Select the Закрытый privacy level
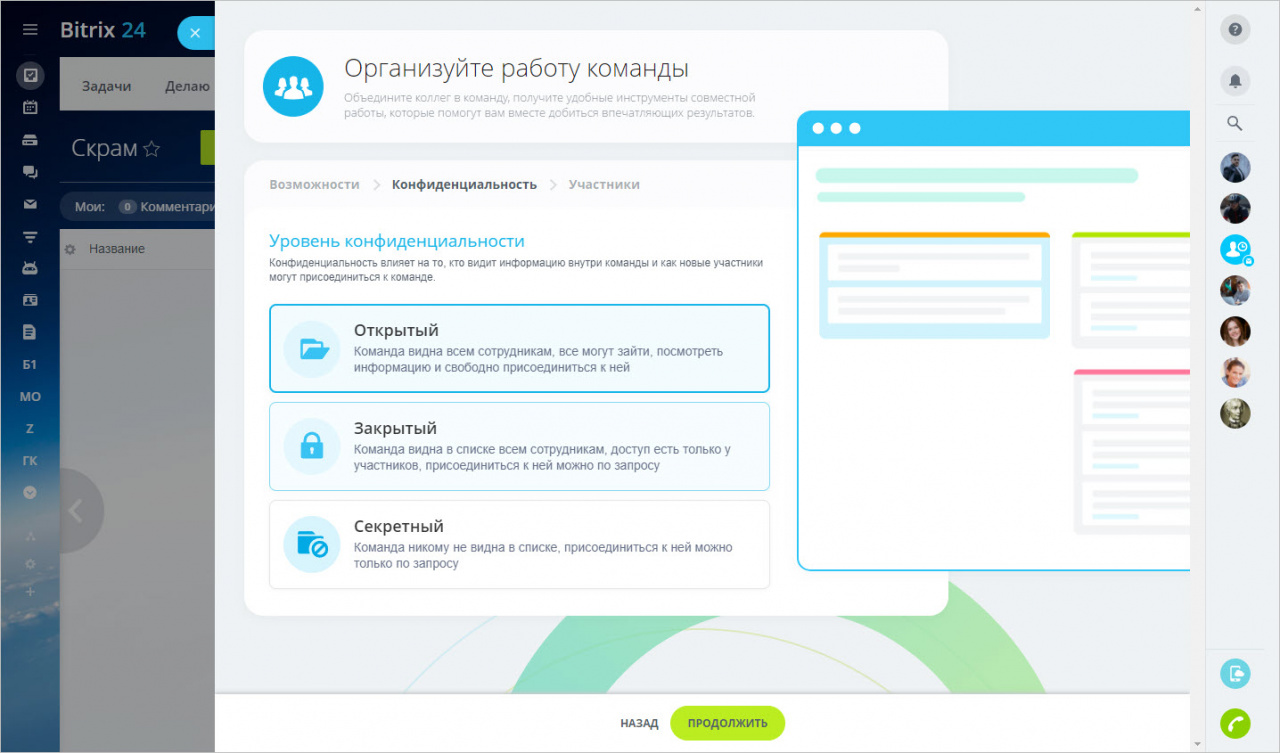 click(x=519, y=446)
